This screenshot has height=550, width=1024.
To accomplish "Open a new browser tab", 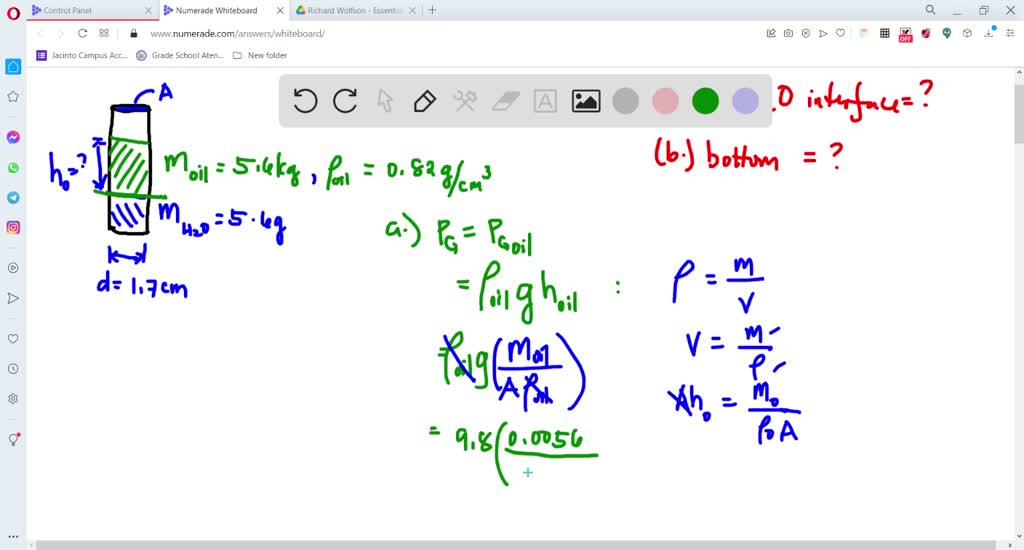I will click(x=432, y=10).
